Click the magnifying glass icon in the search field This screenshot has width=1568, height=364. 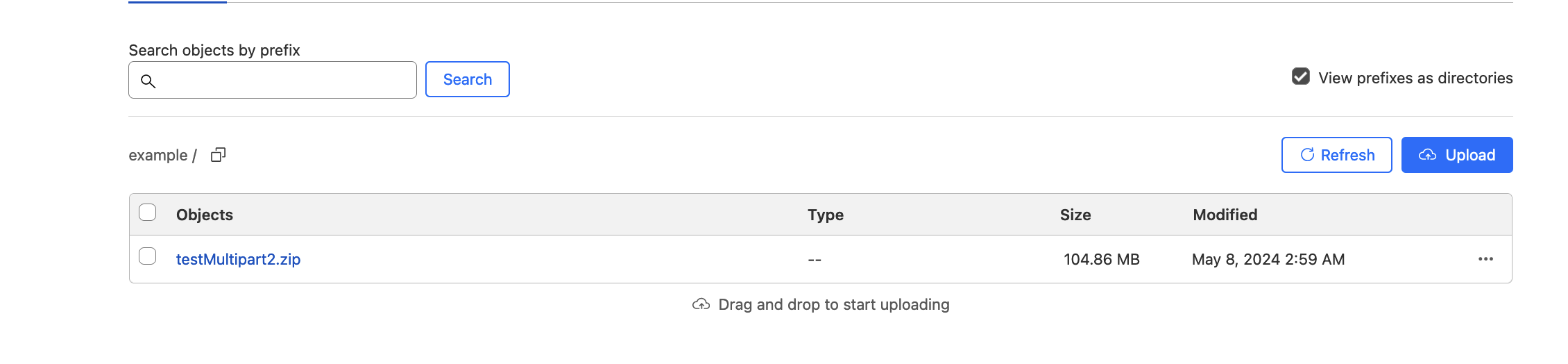[148, 81]
